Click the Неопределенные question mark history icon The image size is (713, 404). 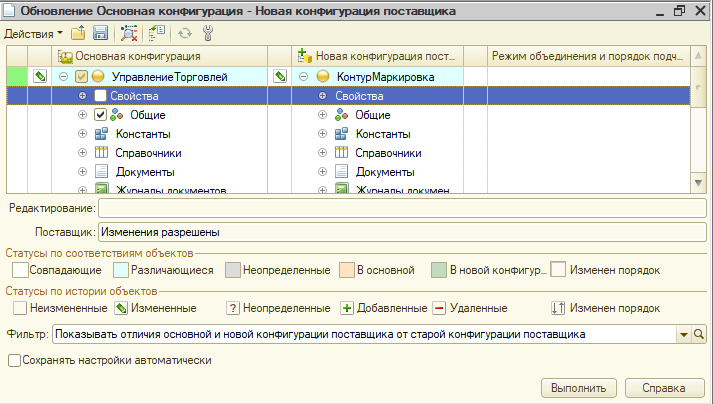tap(233, 308)
